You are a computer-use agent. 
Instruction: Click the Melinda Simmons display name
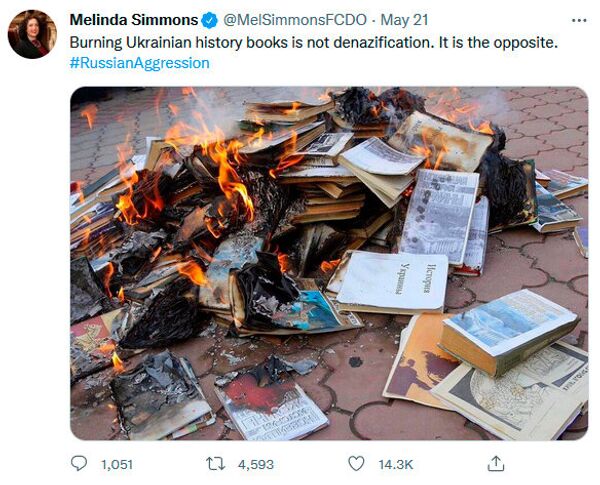pyautogui.click(x=134, y=20)
